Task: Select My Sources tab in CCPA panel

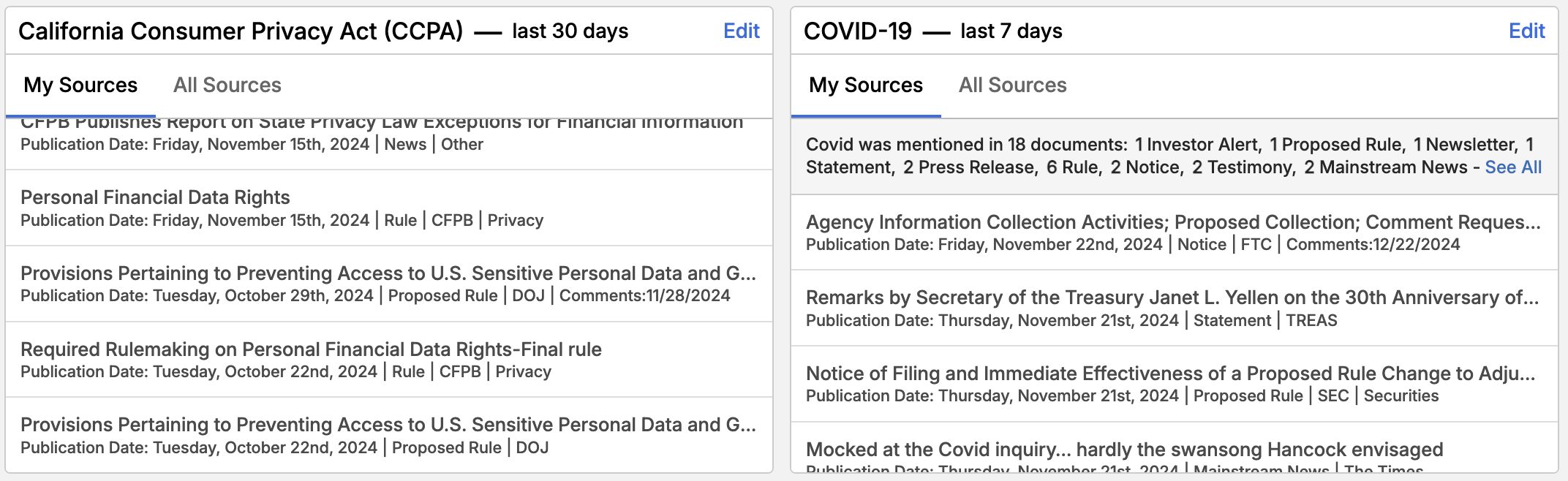Action: tap(80, 85)
